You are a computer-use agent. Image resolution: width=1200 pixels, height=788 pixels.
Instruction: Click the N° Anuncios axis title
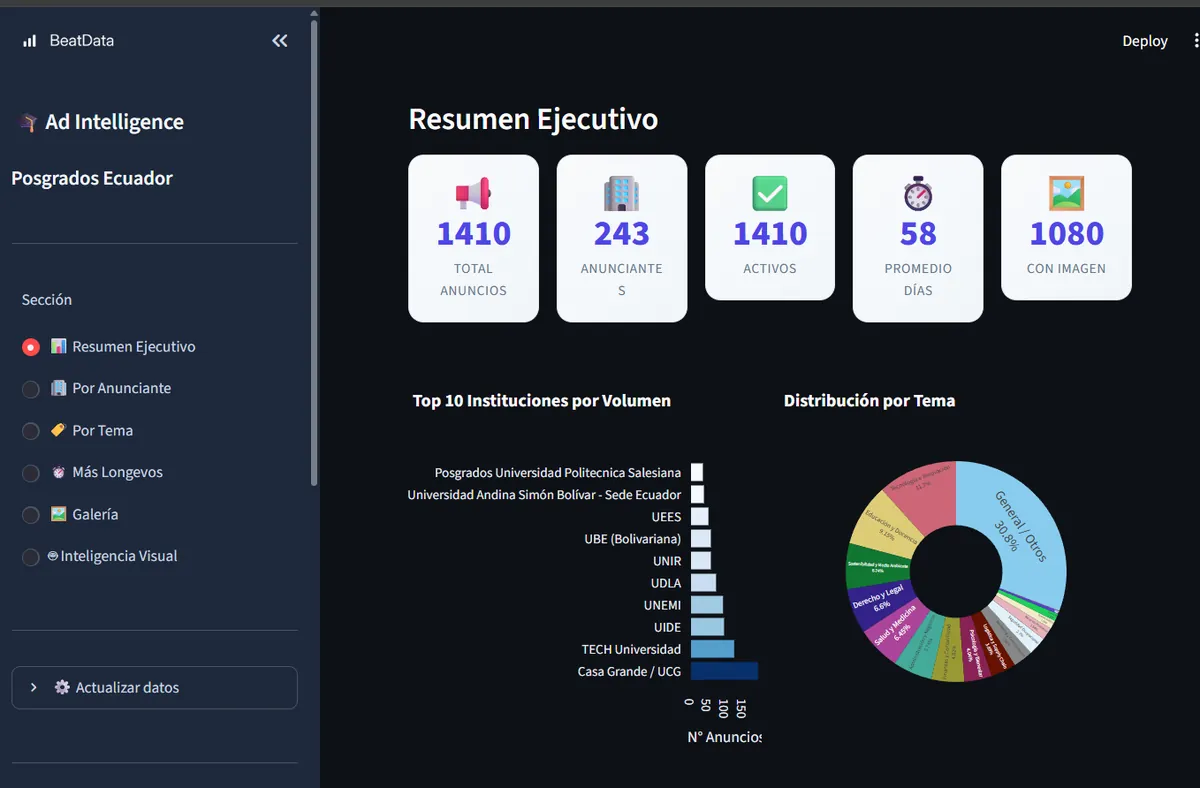724,737
